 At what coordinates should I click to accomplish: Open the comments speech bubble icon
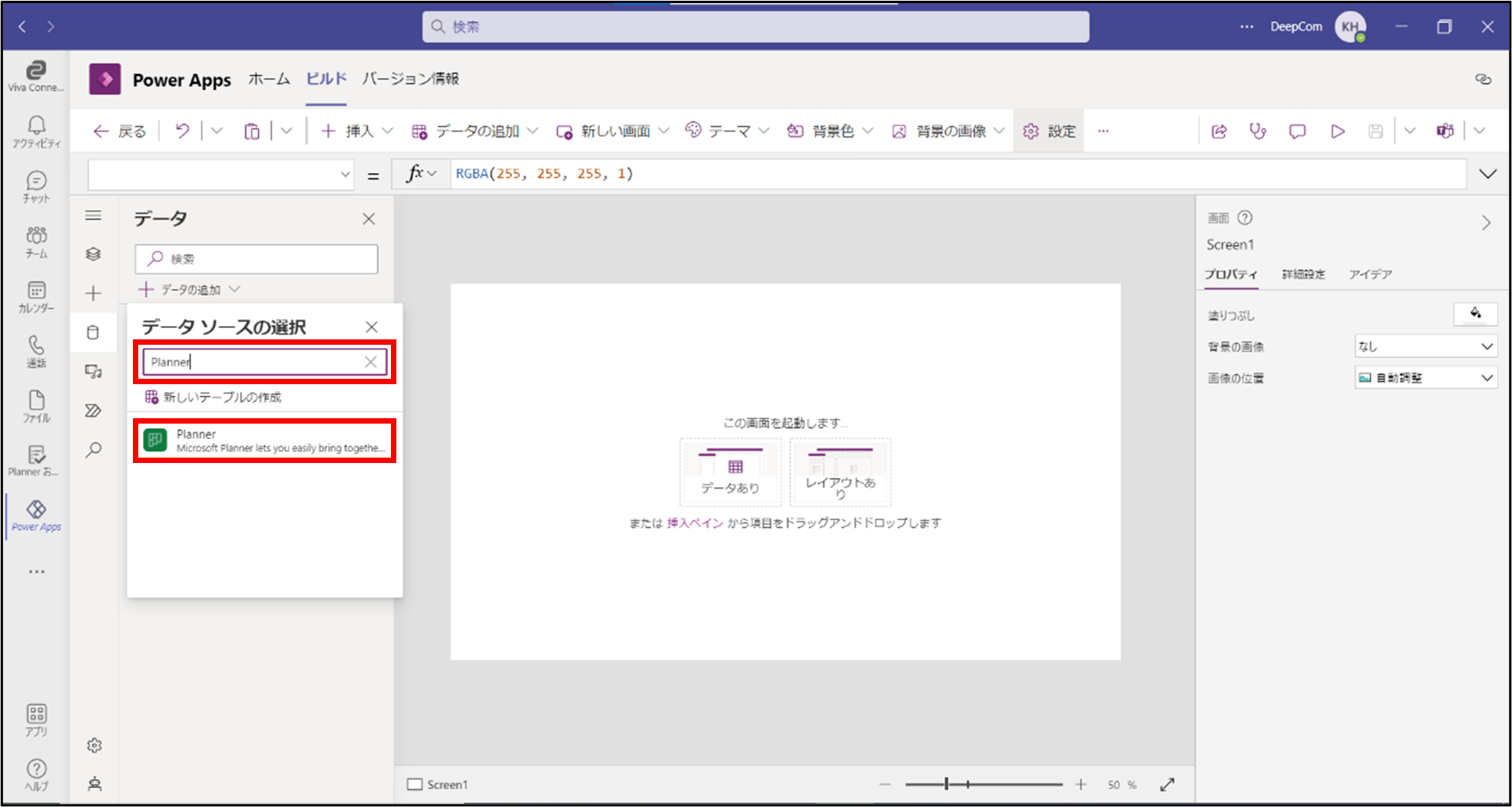1297,131
